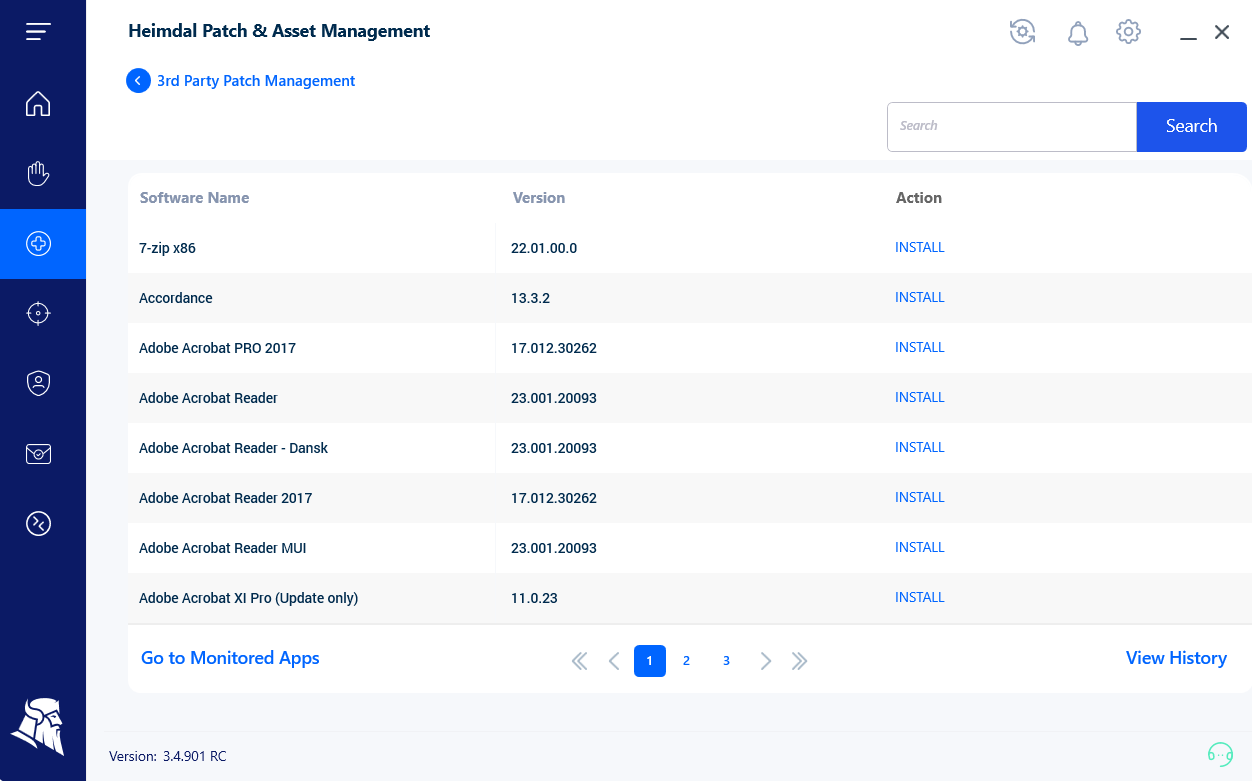Install Adobe Acrobat Reader - Dansk

click(920, 448)
